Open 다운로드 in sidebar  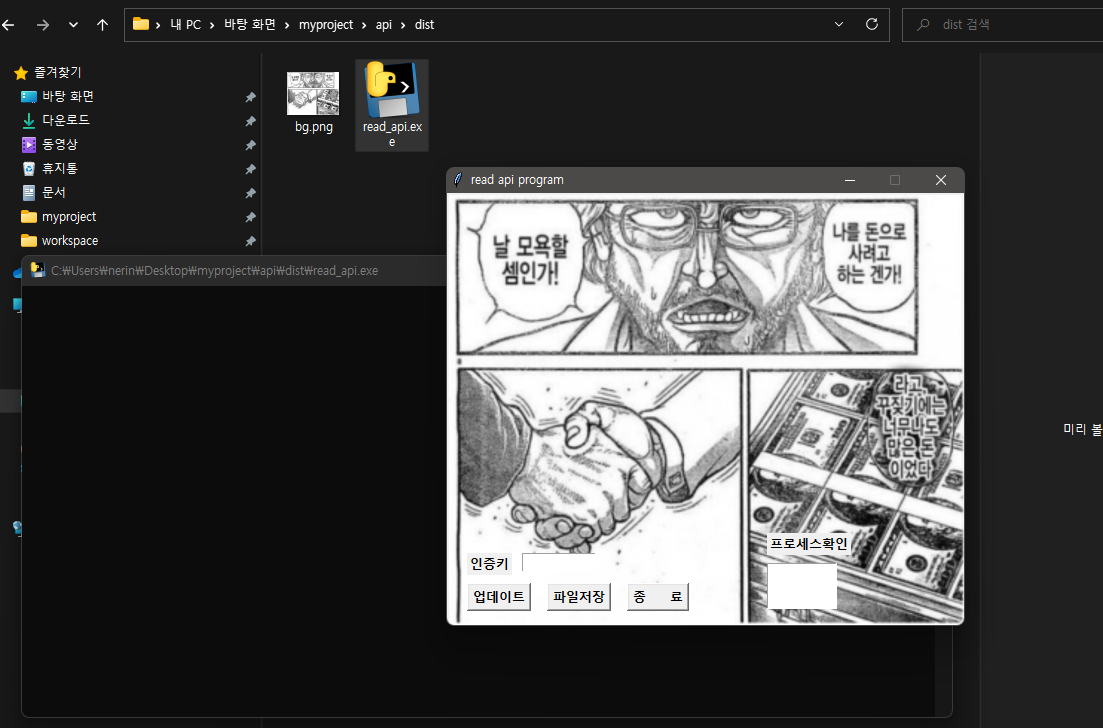click(65, 120)
